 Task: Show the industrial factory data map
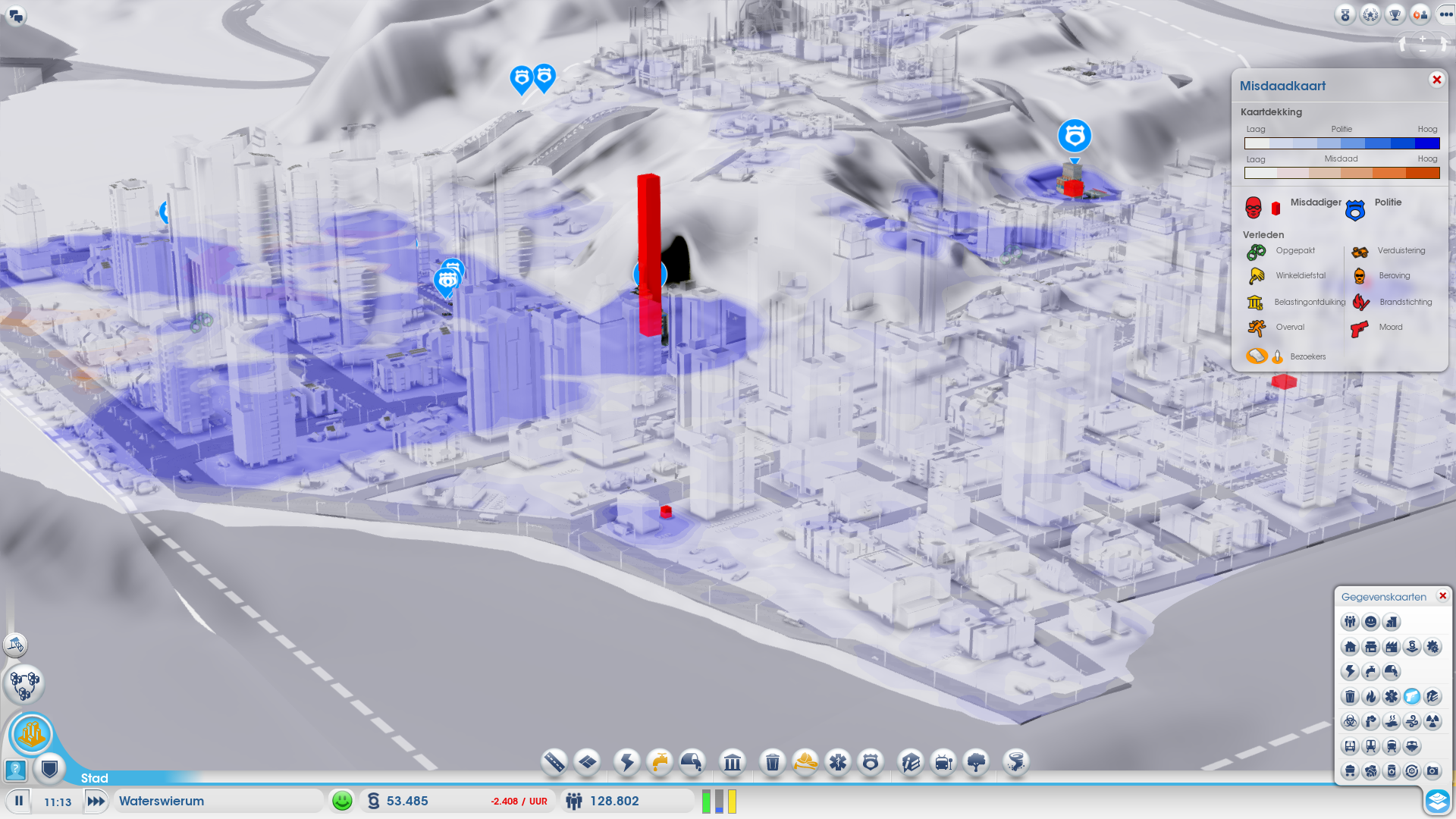coord(1391,647)
